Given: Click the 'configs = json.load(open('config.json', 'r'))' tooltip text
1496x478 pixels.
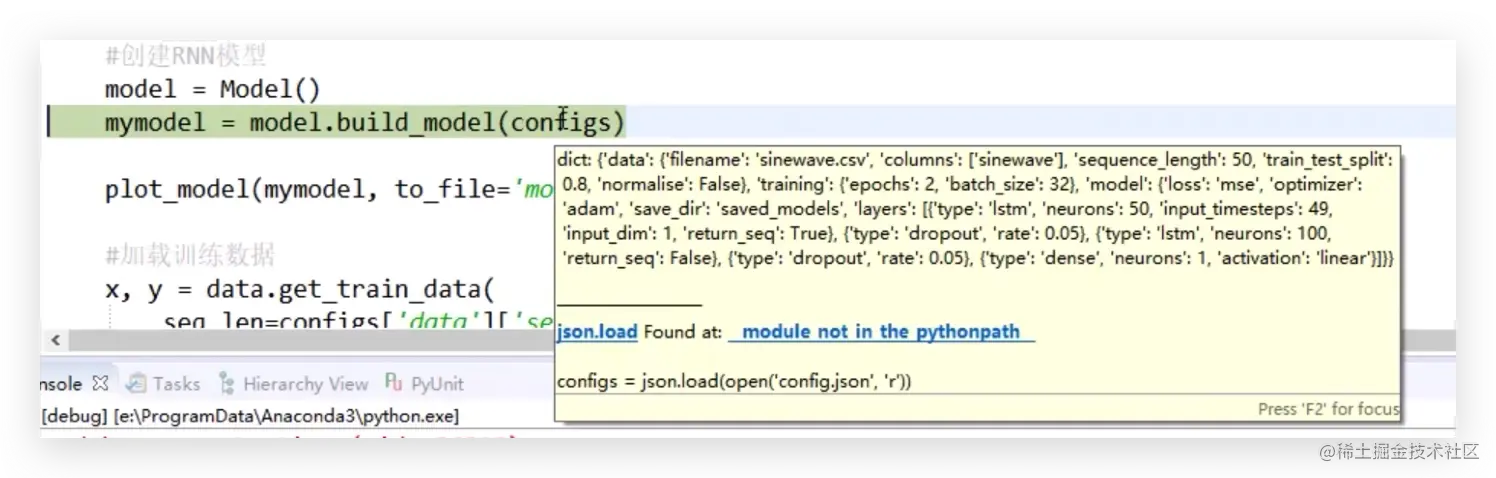Looking at the screenshot, I should pos(734,381).
